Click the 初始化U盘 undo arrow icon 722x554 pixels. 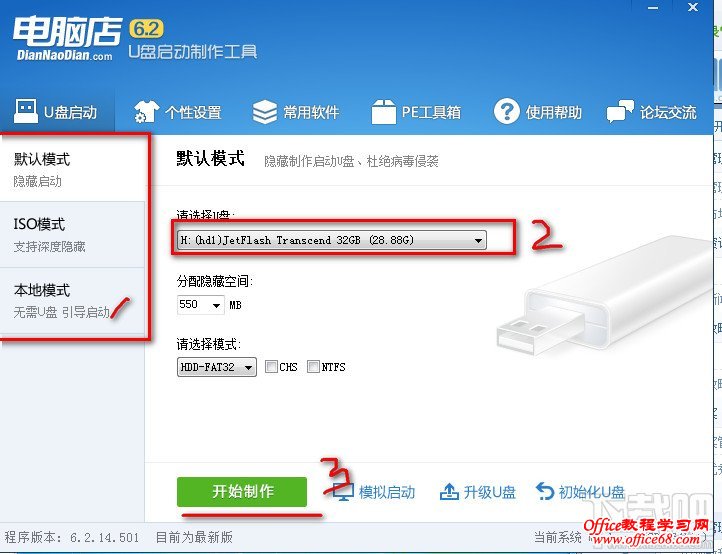(x=545, y=491)
